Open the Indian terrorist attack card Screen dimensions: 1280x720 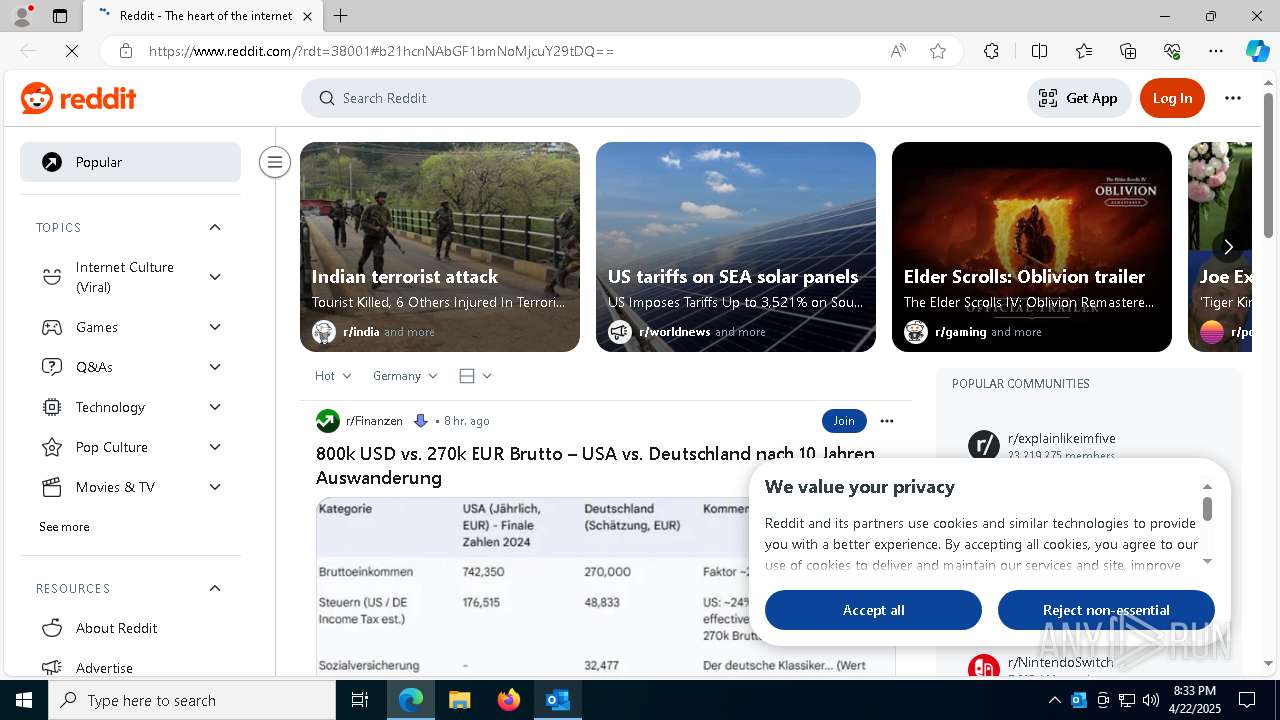pyautogui.click(x=440, y=247)
